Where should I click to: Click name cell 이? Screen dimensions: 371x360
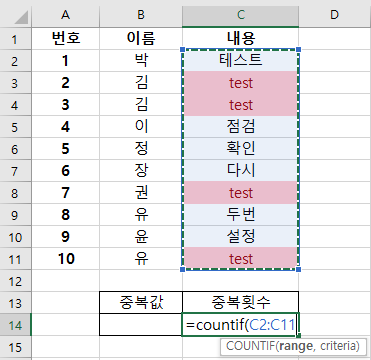[141, 127]
